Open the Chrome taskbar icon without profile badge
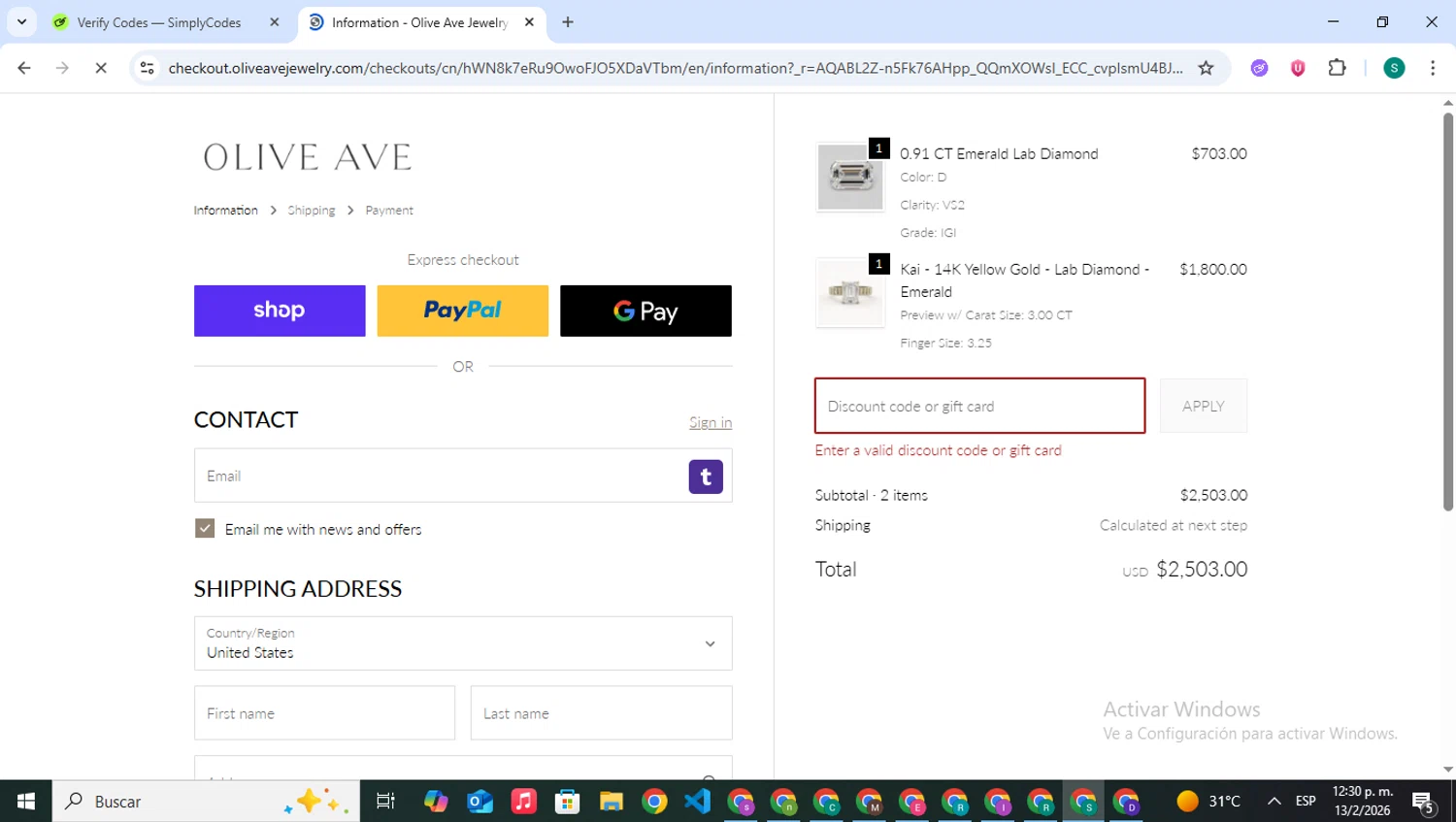The width and height of the screenshot is (1456, 822). point(654,802)
